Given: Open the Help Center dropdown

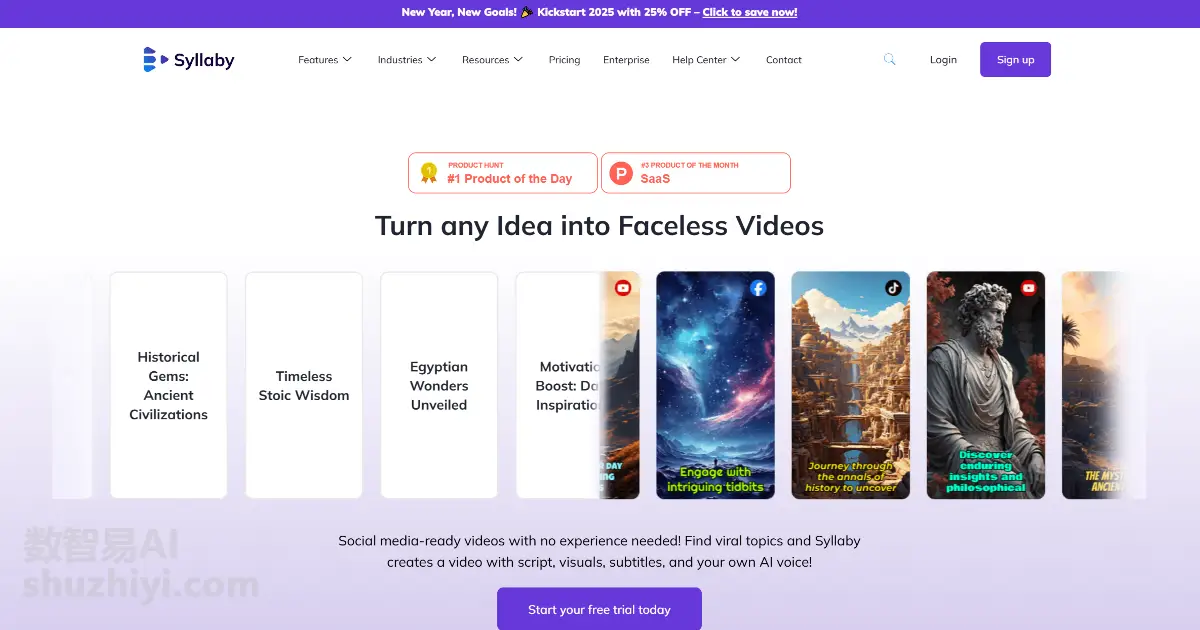Looking at the screenshot, I should click(706, 60).
